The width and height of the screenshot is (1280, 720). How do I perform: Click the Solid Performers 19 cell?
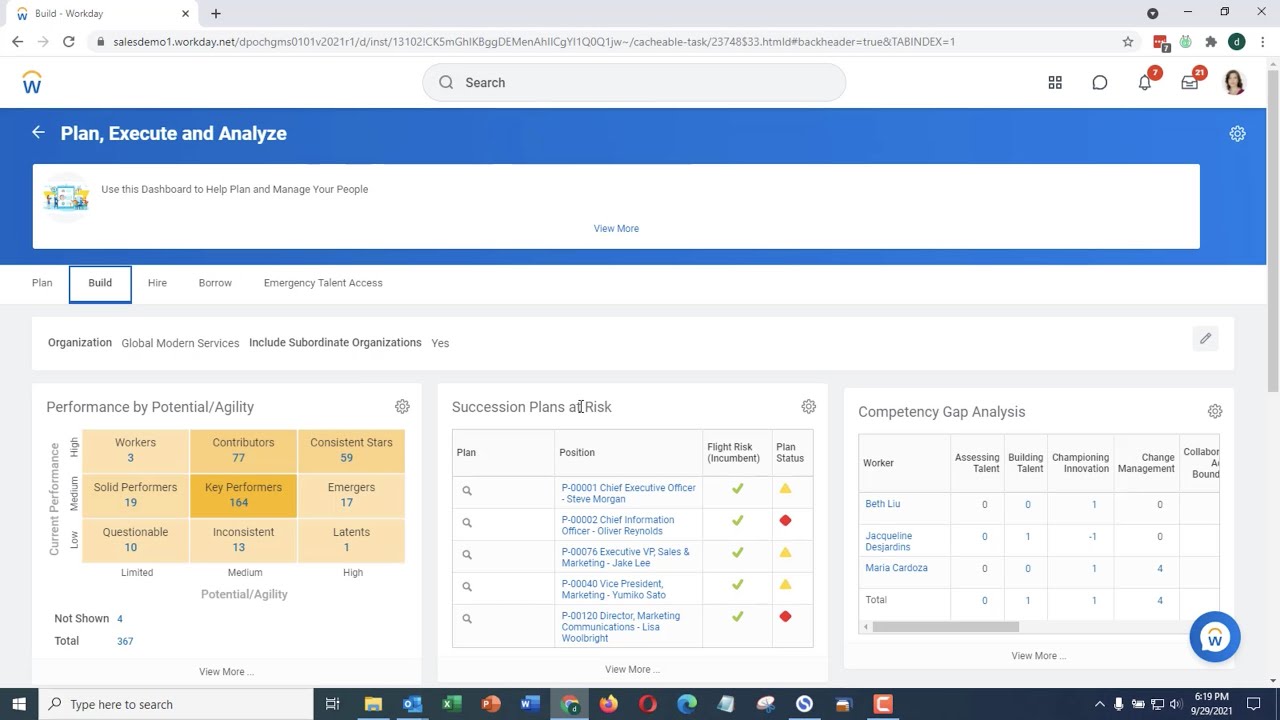135,495
